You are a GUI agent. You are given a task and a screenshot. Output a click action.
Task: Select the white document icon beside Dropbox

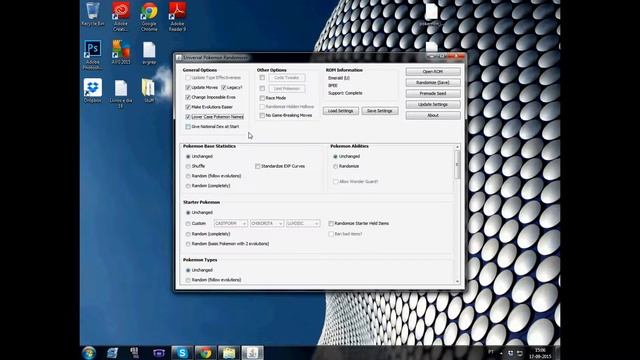[121, 93]
